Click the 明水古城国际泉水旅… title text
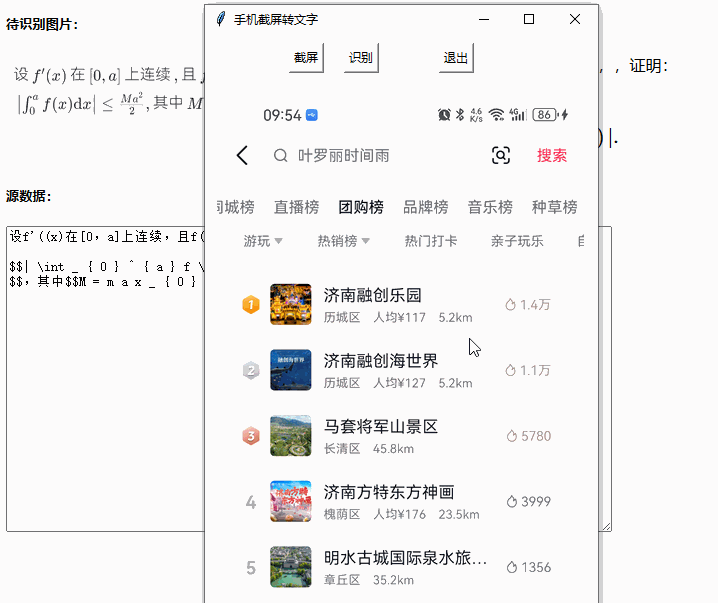Image resolution: width=718 pixels, height=603 pixels. coord(405,558)
